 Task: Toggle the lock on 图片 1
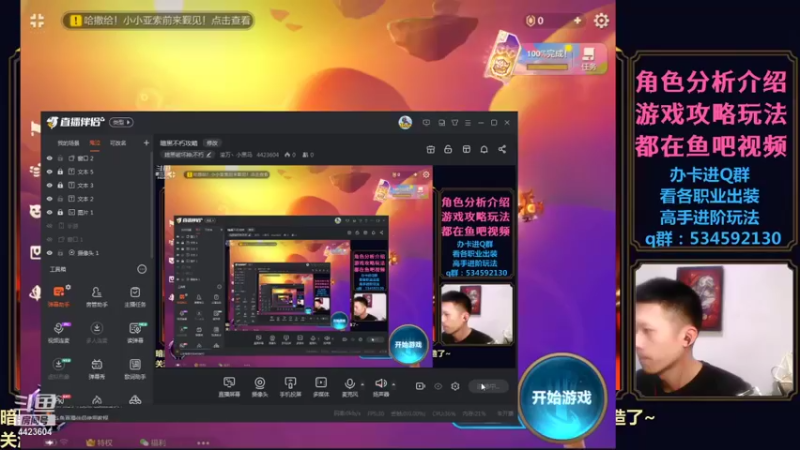tap(60, 212)
